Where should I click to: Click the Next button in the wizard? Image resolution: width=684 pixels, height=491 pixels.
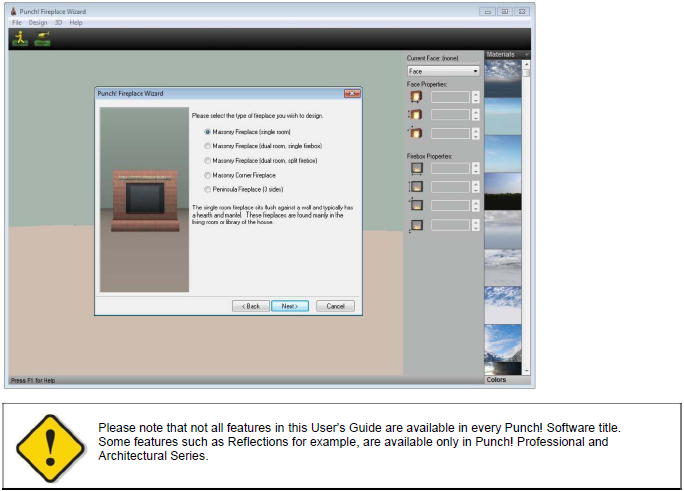[x=290, y=306]
